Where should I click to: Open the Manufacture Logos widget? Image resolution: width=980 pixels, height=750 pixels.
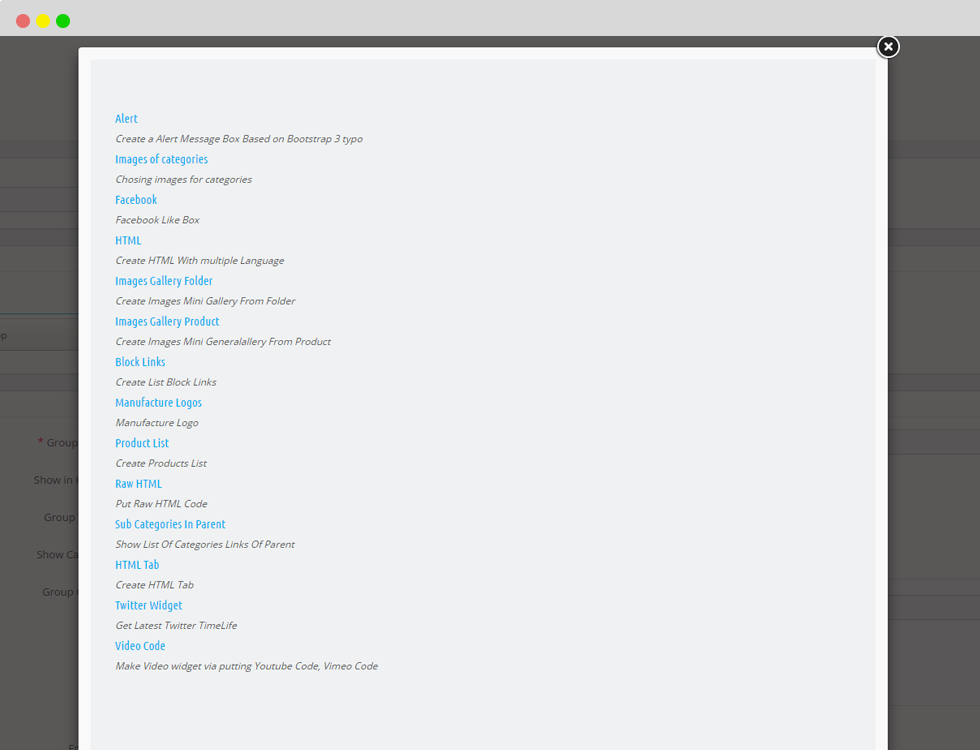coord(158,402)
